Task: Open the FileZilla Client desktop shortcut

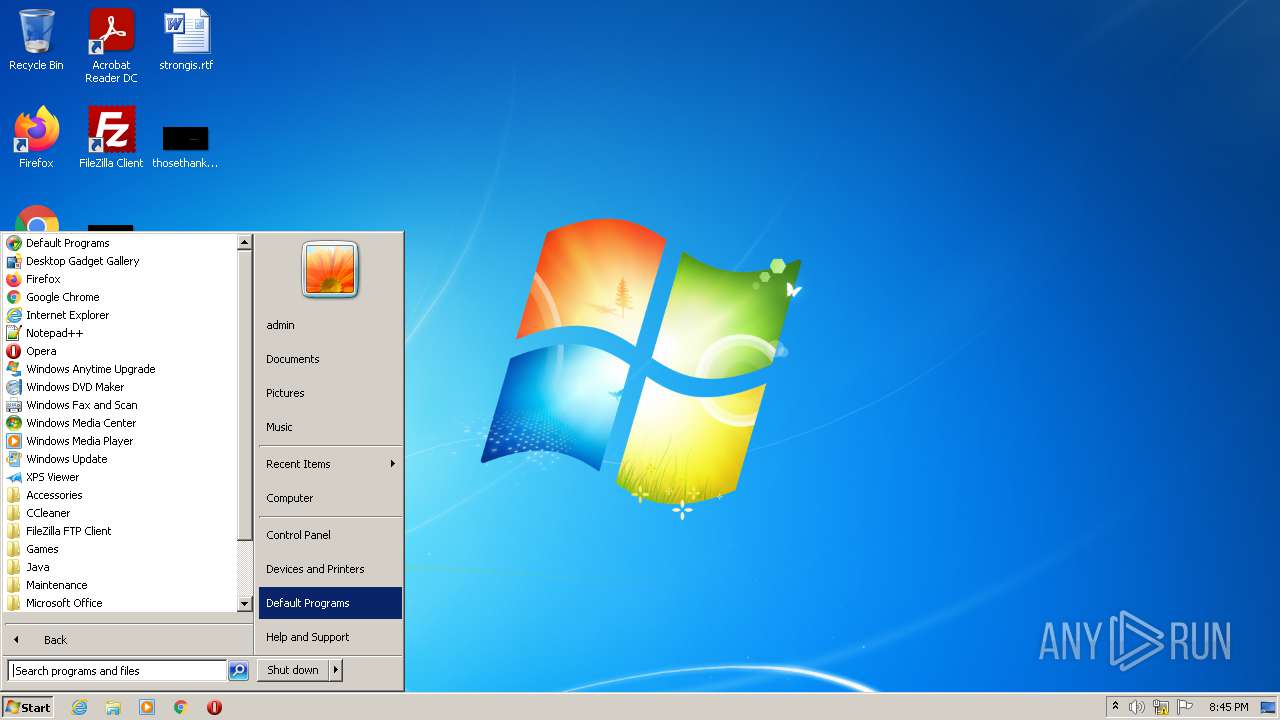Action: coord(111,137)
